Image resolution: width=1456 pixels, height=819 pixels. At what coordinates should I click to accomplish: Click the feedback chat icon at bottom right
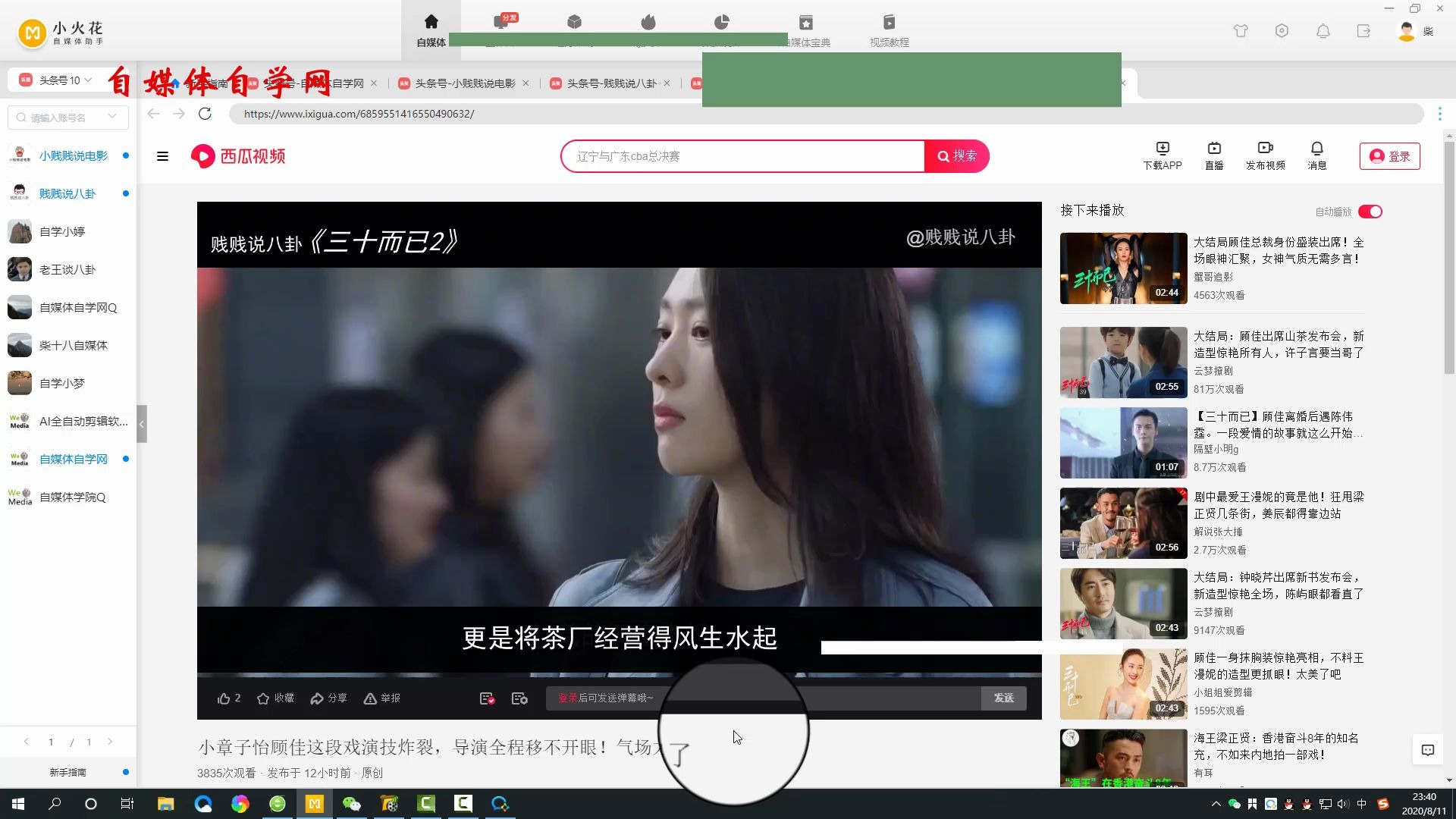(x=1428, y=750)
